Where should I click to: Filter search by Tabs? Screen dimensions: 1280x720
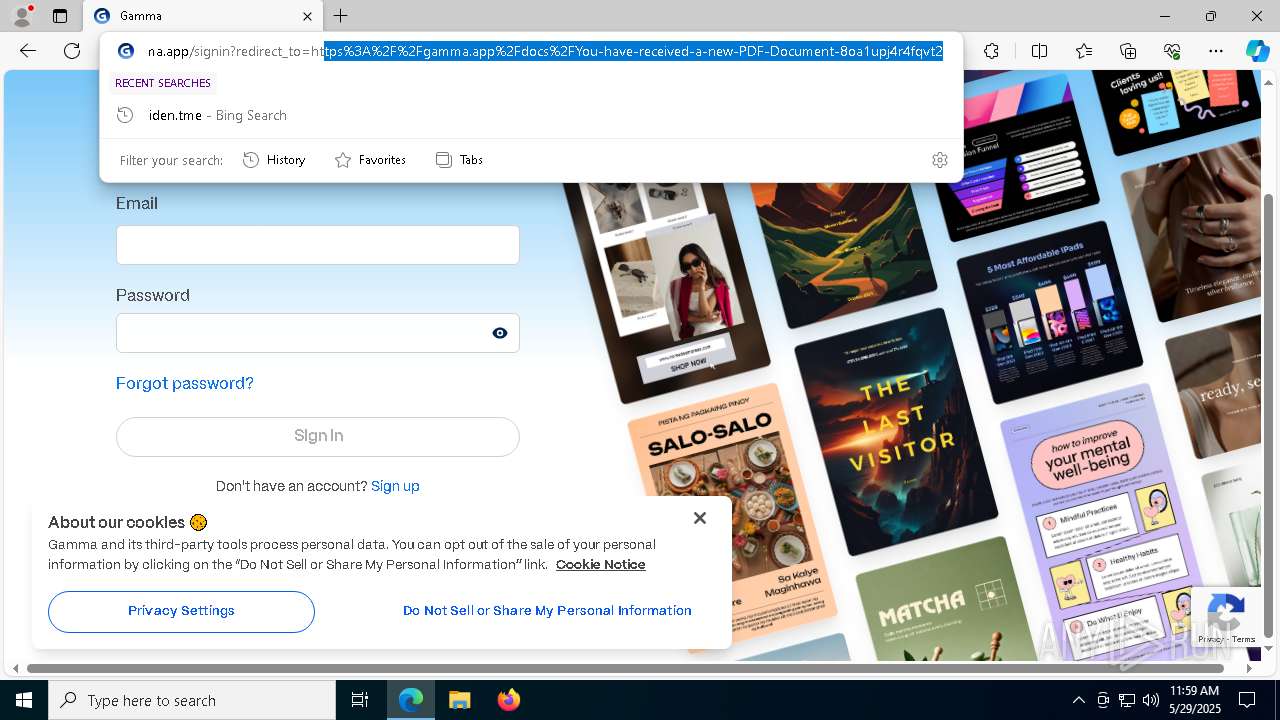[460, 160]
